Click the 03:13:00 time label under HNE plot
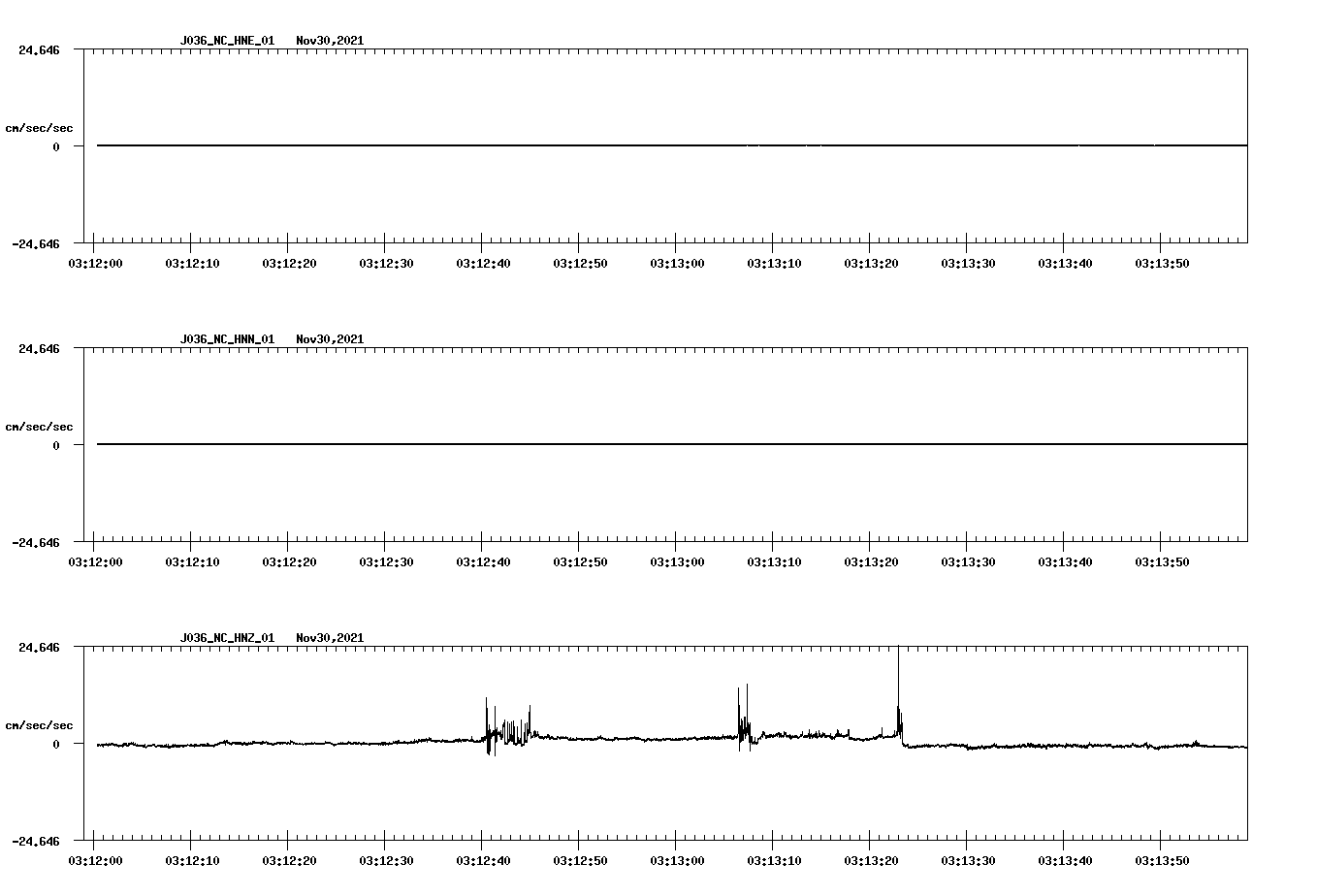The image size is (1317, 896). [x=677, y=263]
